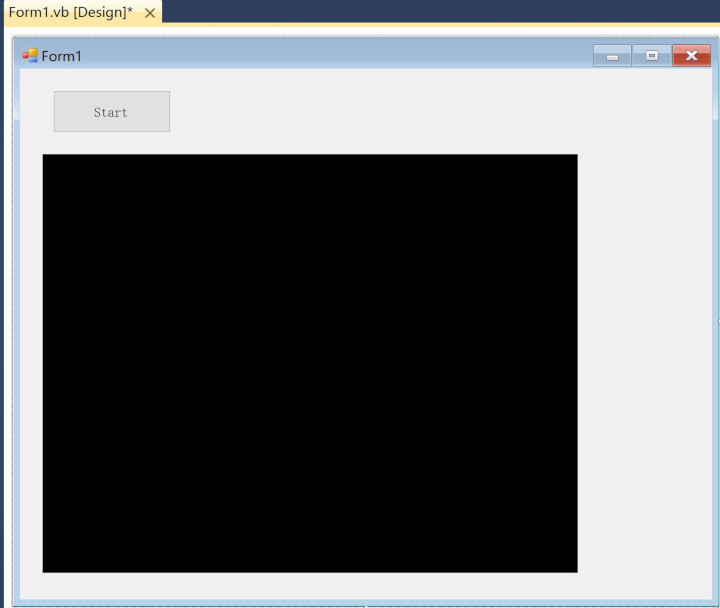This screenshot has height=608, width=720.
Task: Close the Form1.vb [Design] tab
Action: coord(150,12)
